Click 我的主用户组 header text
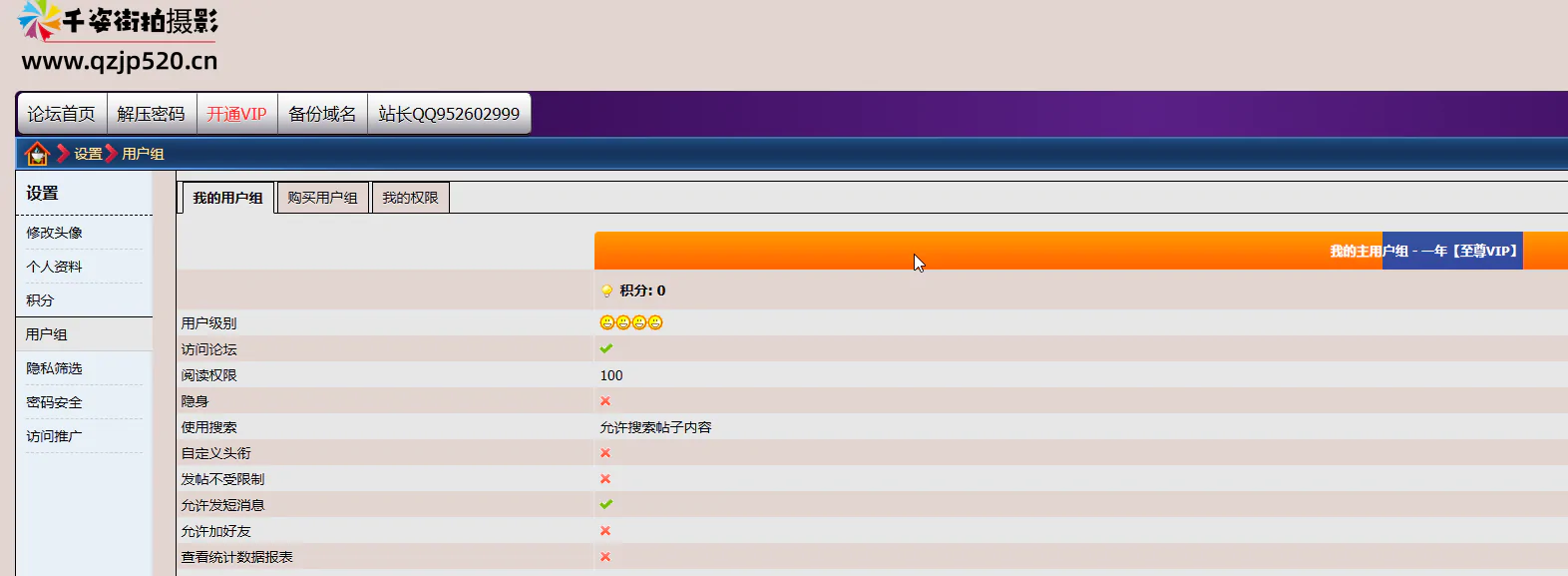Screen dimensions: 1568x576 [1369, 251]
